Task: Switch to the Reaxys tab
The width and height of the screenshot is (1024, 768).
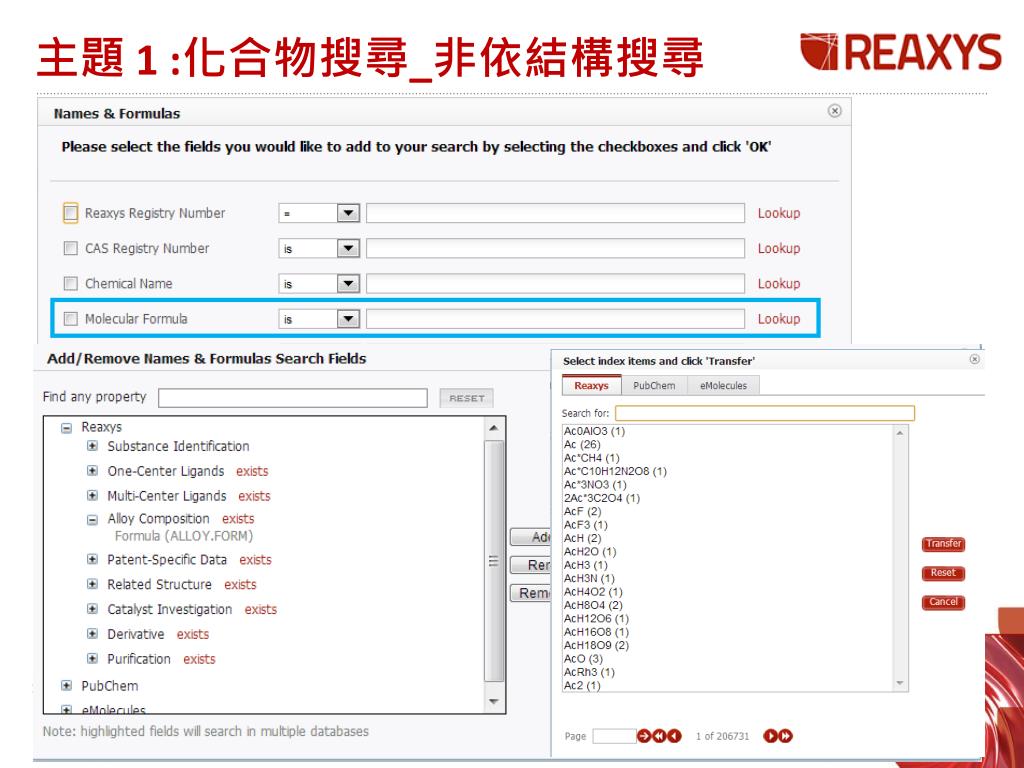Action: click(591, 385)
